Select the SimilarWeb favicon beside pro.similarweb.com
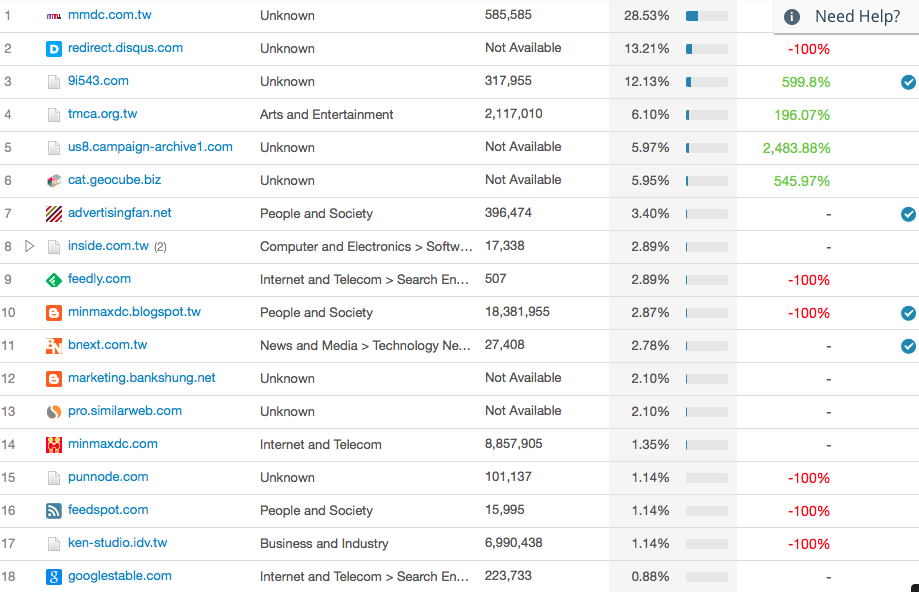 tap(53, 411)
